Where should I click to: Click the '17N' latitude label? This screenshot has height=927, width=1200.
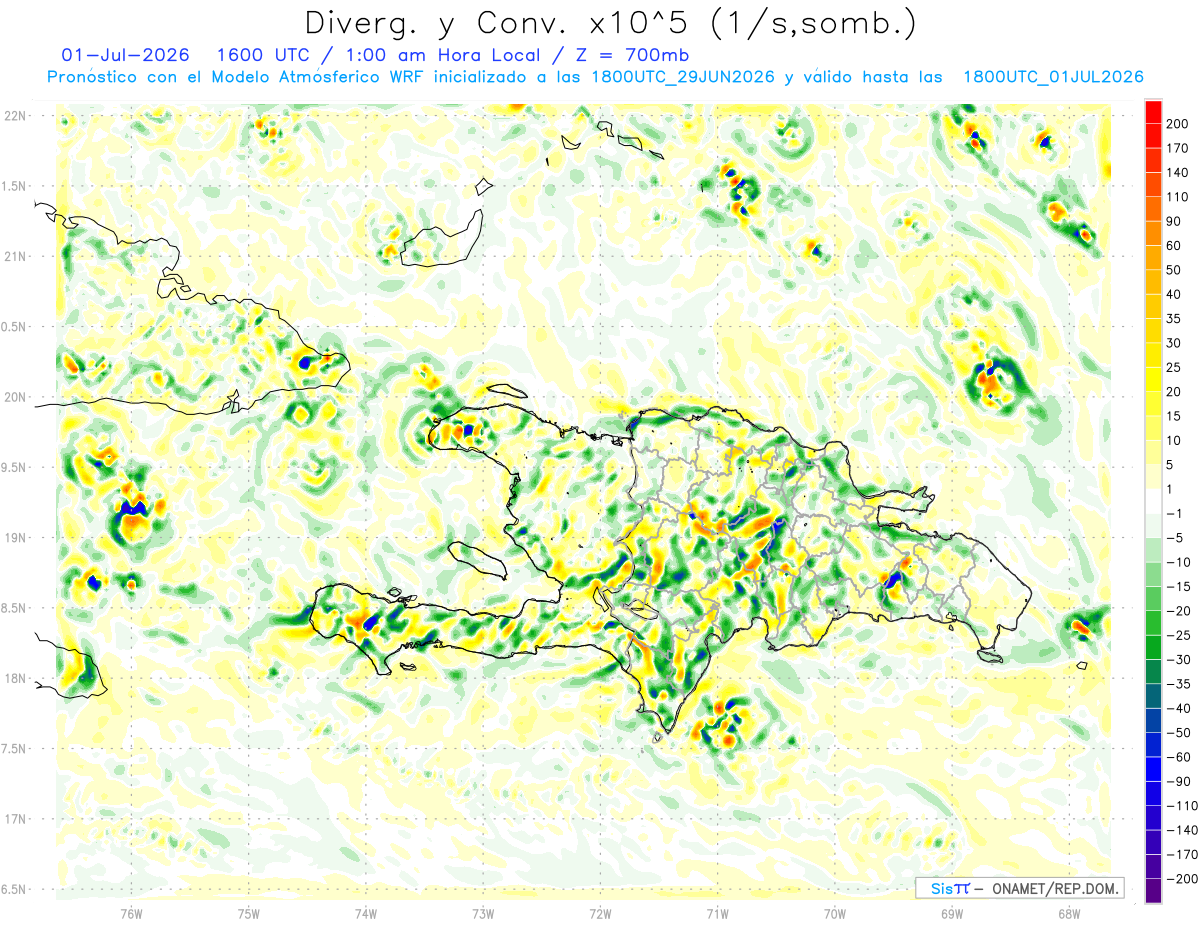pos(15,819)
